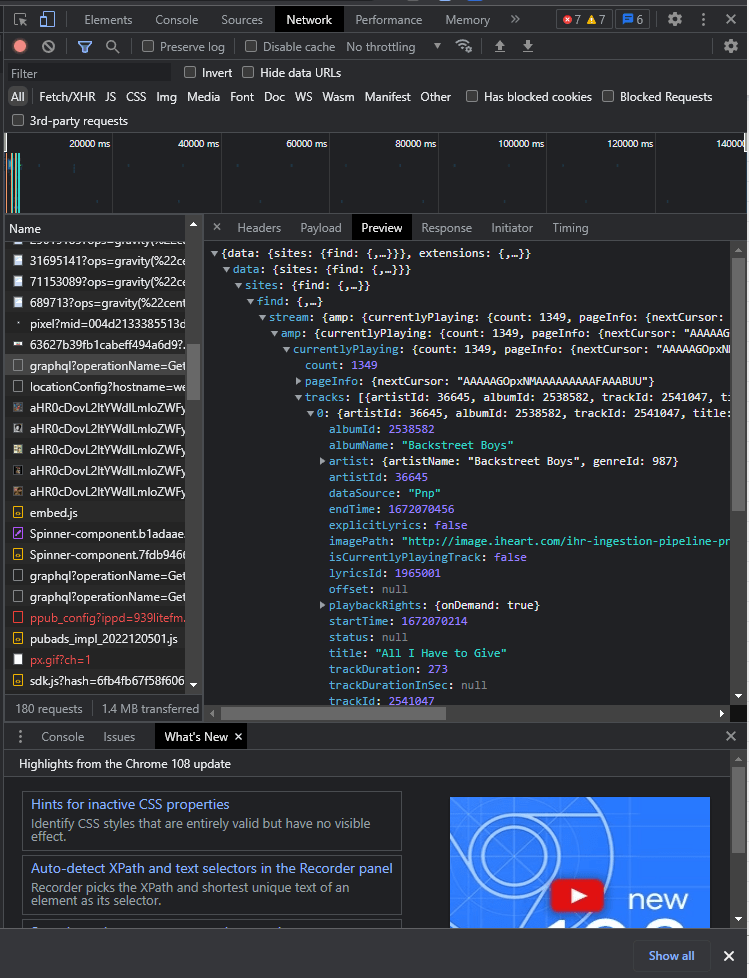Image resolution: width=749 pixels, height=978 pixels.
Task: Open the No throttling dropdown
Action: coord(394,47)
